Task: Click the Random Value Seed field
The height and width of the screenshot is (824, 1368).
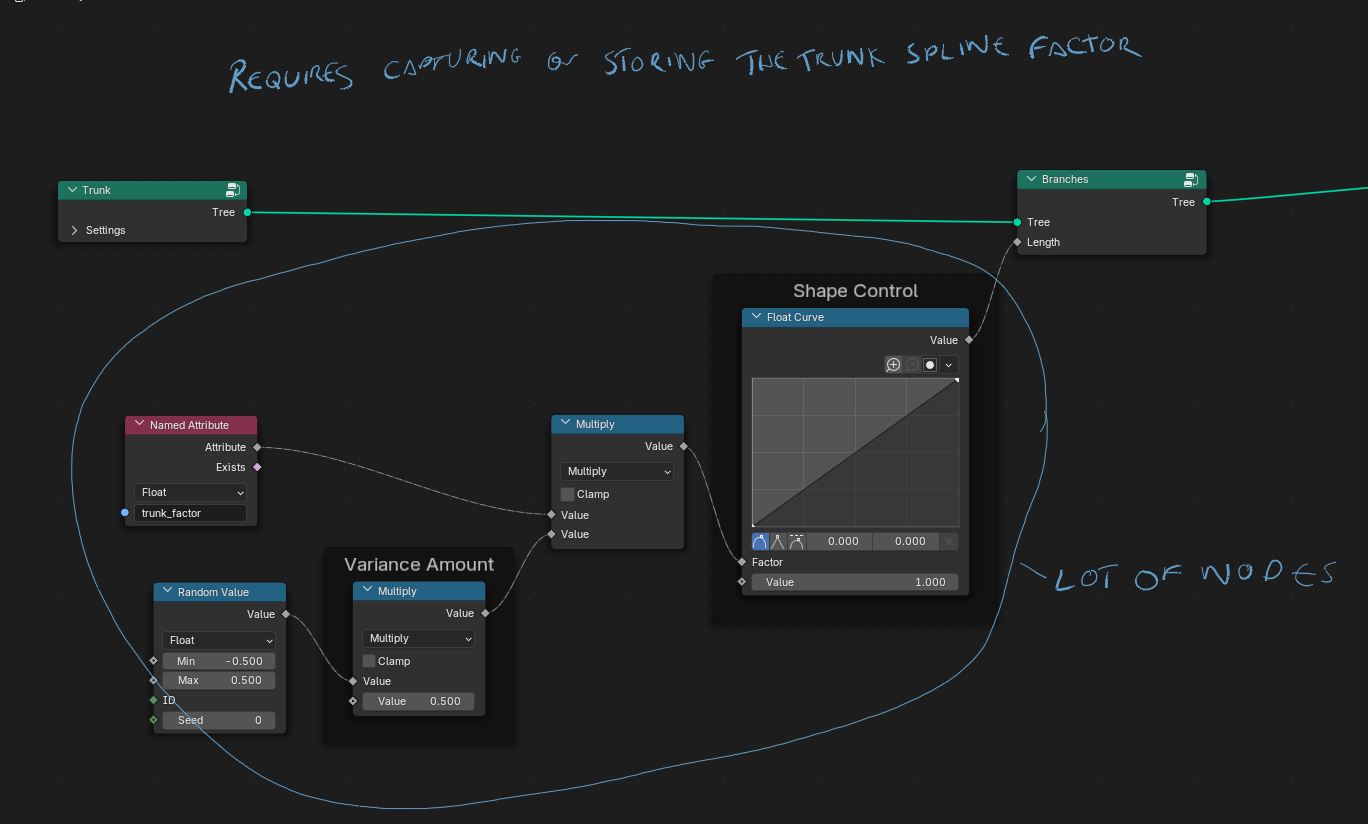Action: tap(219, 720)
